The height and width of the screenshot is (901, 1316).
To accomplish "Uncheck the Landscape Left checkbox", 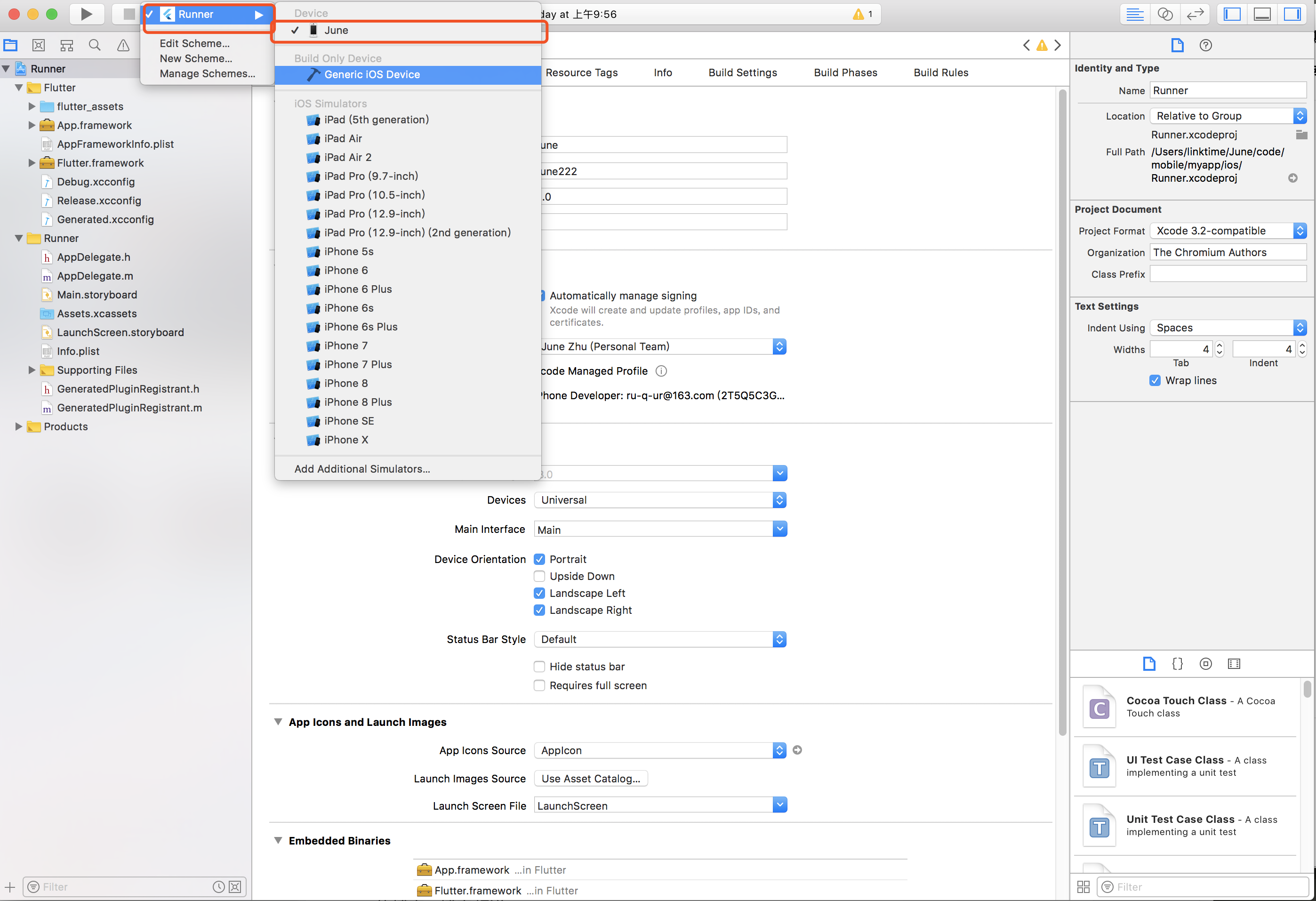I will tap(539, 593).
